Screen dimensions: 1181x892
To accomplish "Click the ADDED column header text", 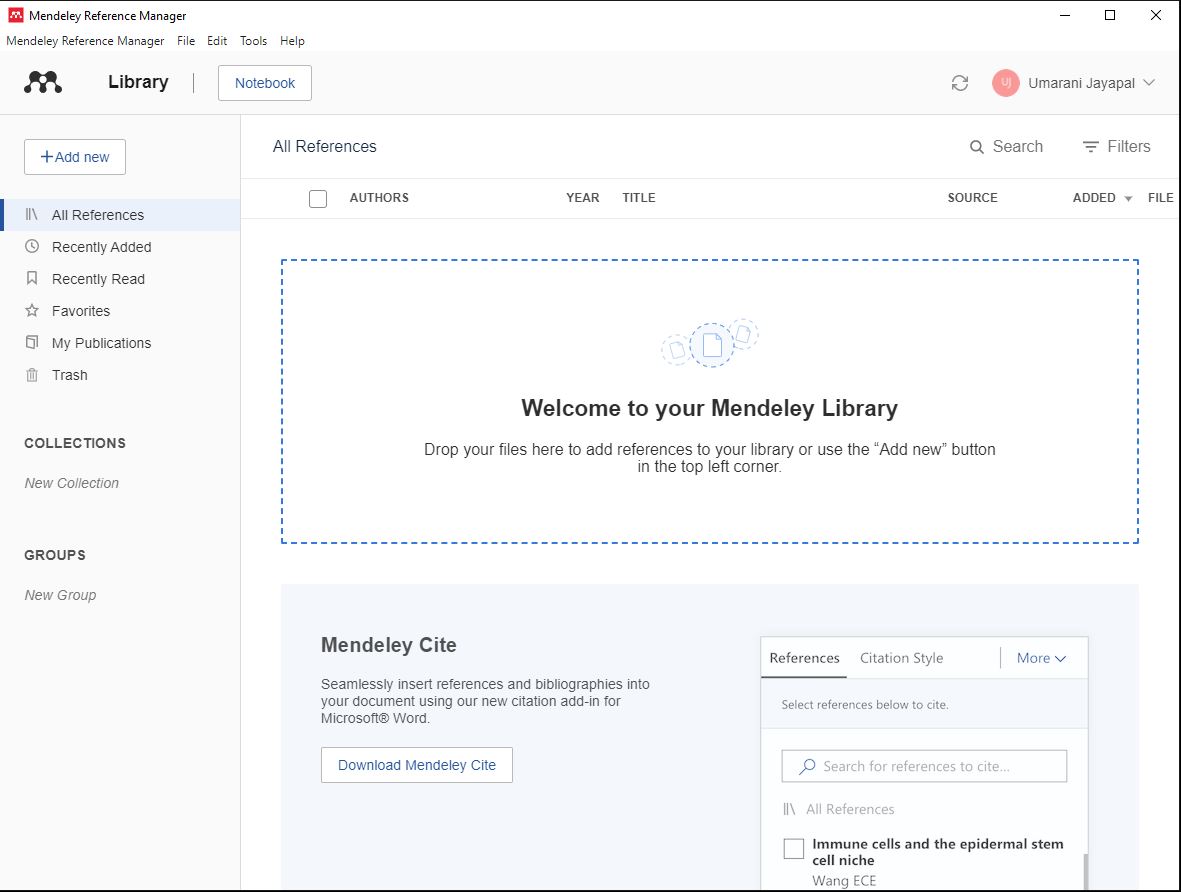I will [x=1094, y=198].
